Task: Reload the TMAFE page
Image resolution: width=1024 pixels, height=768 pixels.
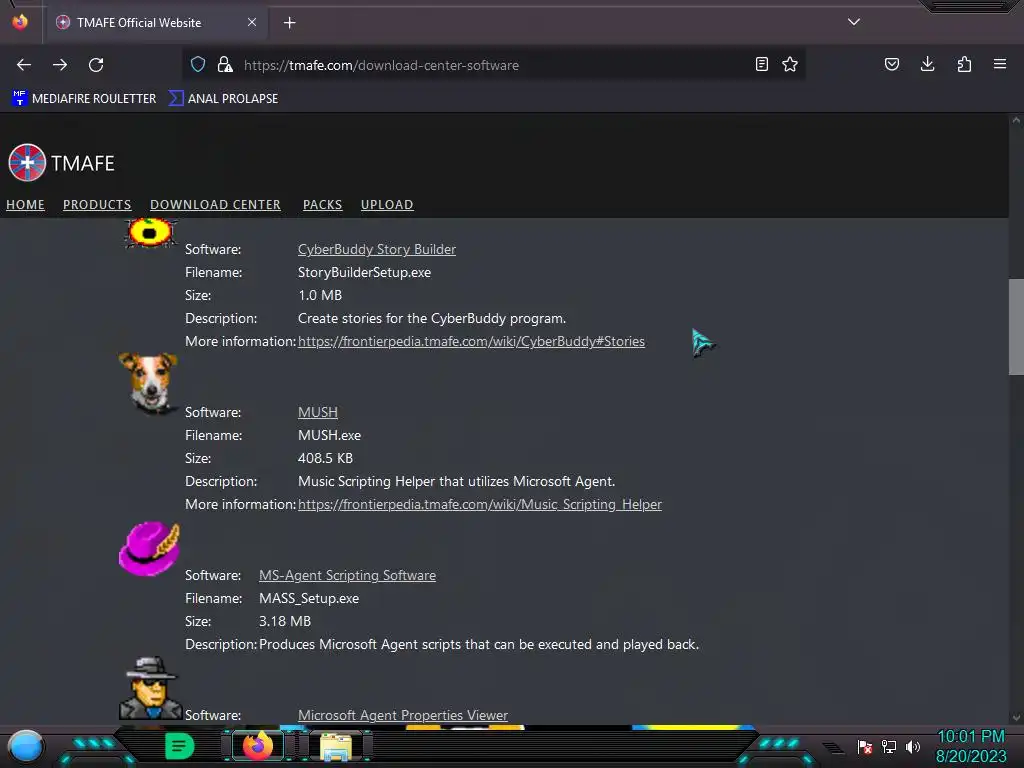Action: 96,65
